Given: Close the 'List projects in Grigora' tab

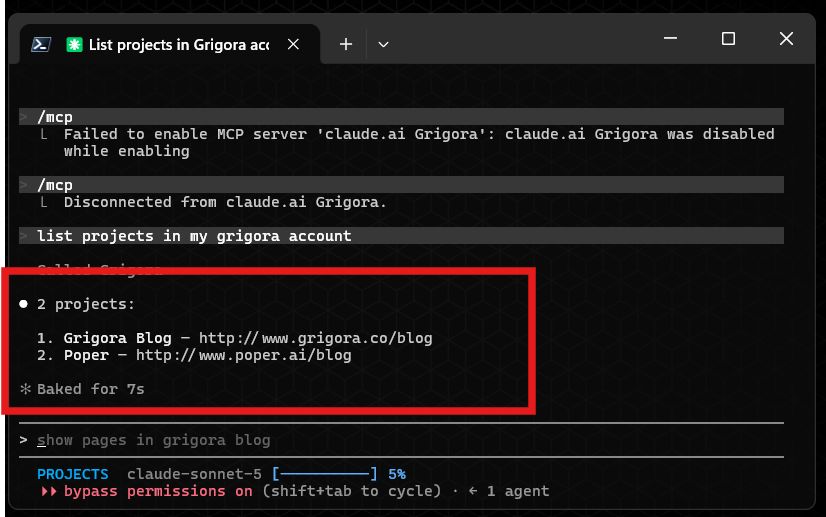Looking at the screenshot, I should [293, 44].
